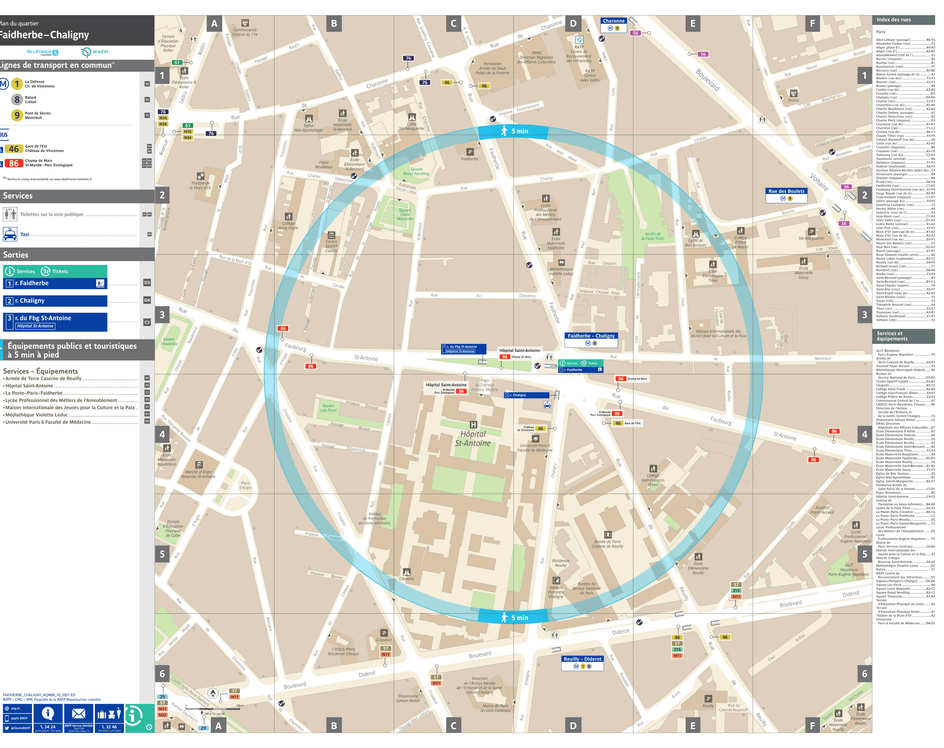The image size is (944, 748).
Task: Select the public toilets icon under Services
Action: pyautogui.click(x=9, y=213)
